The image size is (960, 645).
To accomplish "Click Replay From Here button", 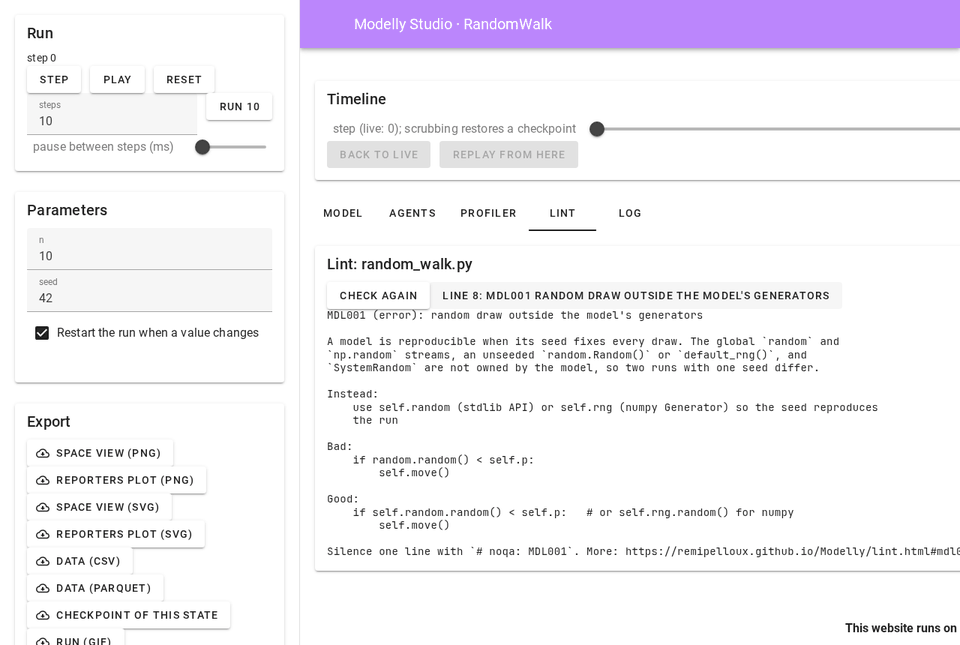I will pos(509,155).
